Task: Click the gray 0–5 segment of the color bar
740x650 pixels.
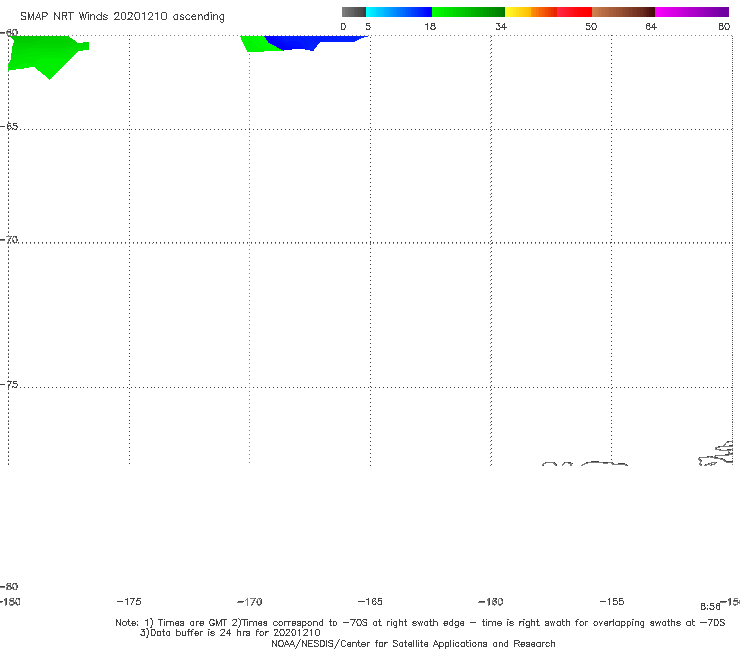Action: coord(353,12)
